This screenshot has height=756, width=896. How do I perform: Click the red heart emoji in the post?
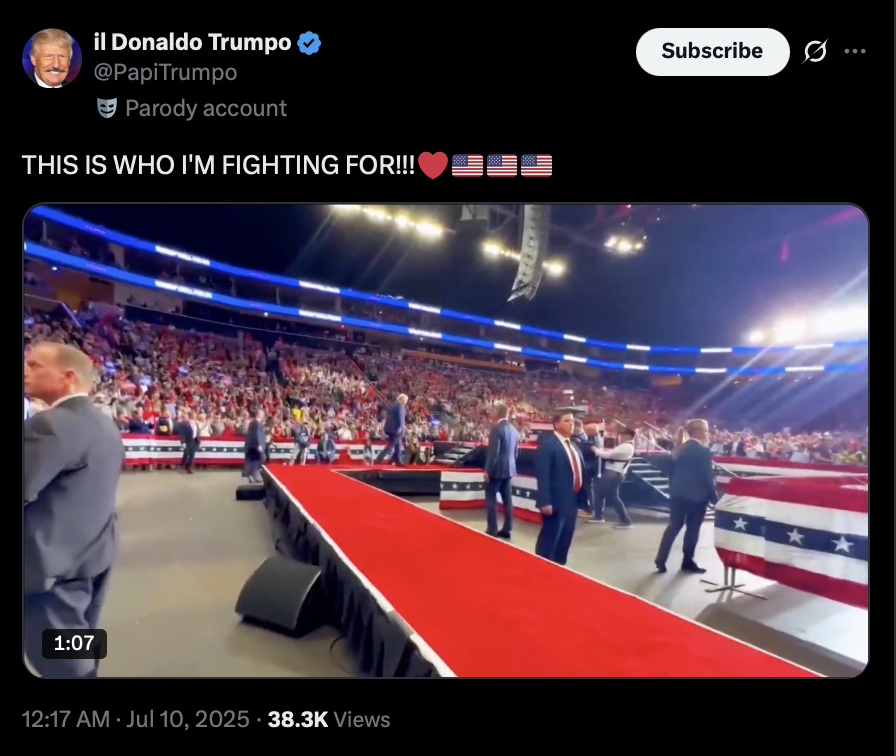point(433,166)
